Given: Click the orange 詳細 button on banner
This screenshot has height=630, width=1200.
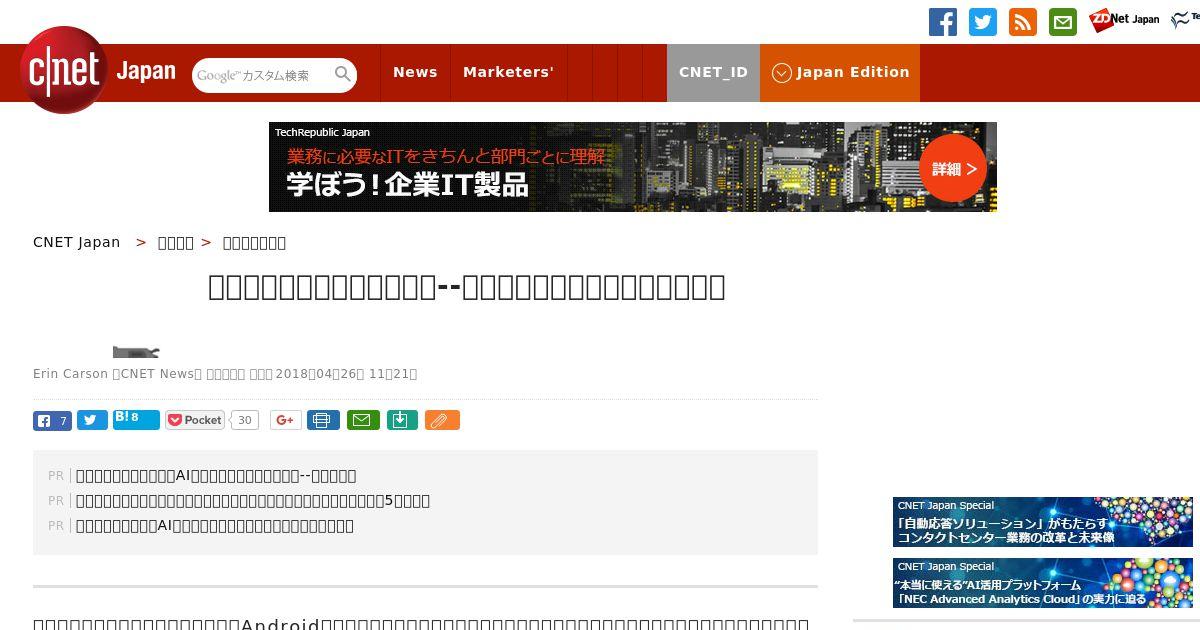Looking at the screenshot, I should click(953, 168).
